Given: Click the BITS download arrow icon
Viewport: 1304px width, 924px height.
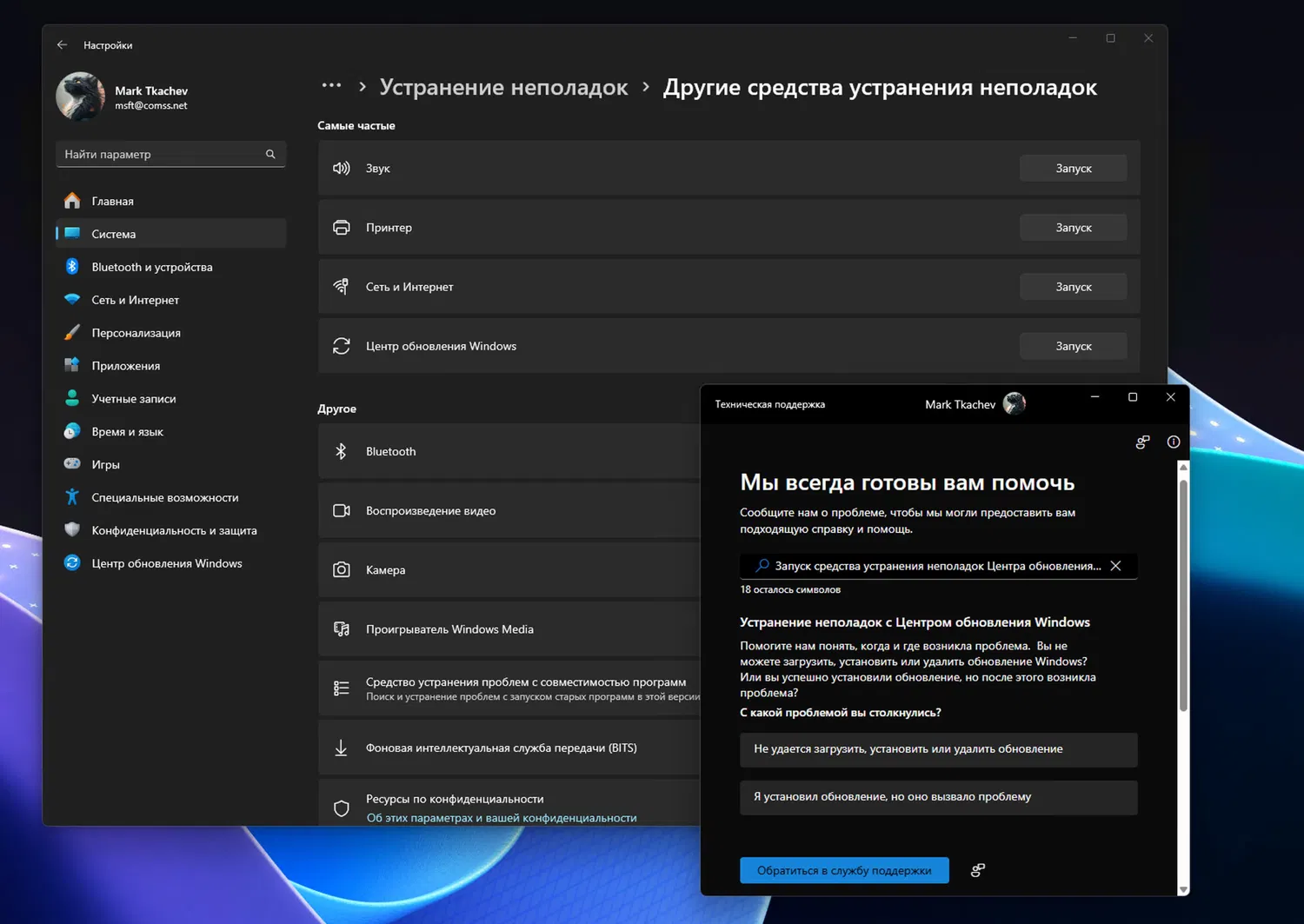Looking at the screenshot, I should [342, 748].
